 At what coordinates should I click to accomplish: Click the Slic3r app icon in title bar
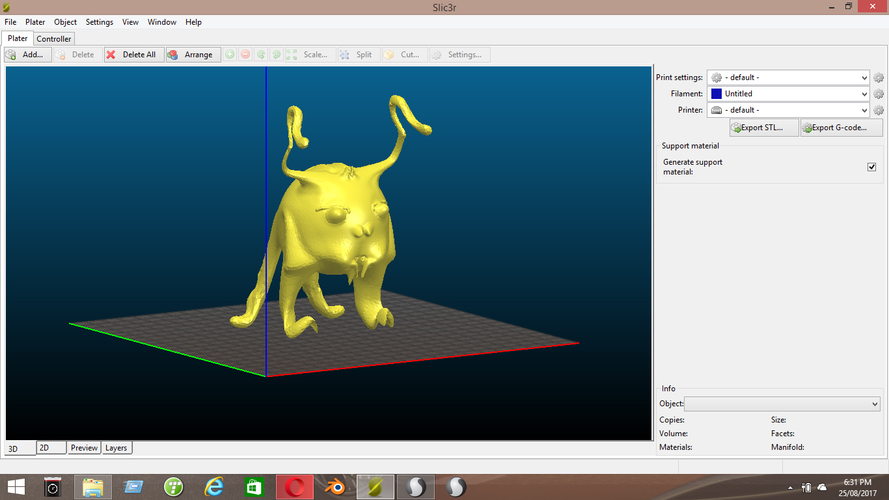point(6,7)
